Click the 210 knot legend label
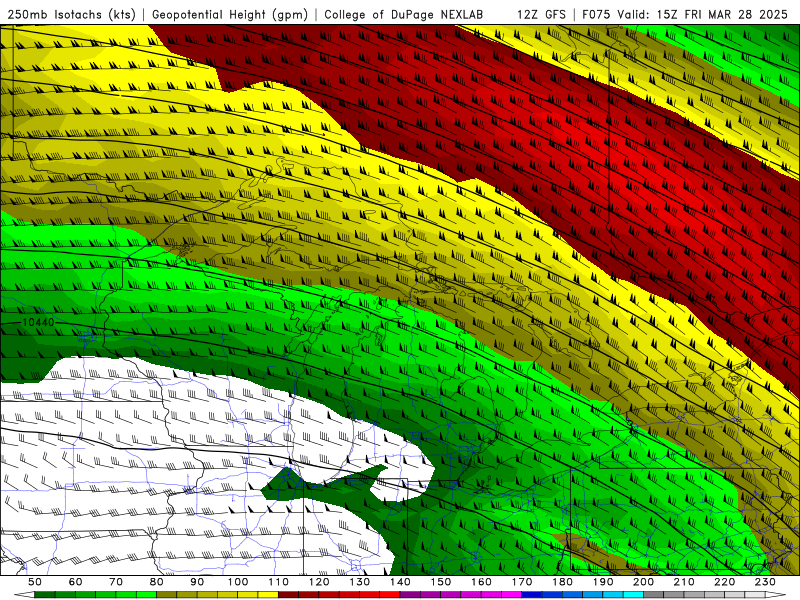Image resolution: width=800 pixels, height=600 pixels. [684, 582]
